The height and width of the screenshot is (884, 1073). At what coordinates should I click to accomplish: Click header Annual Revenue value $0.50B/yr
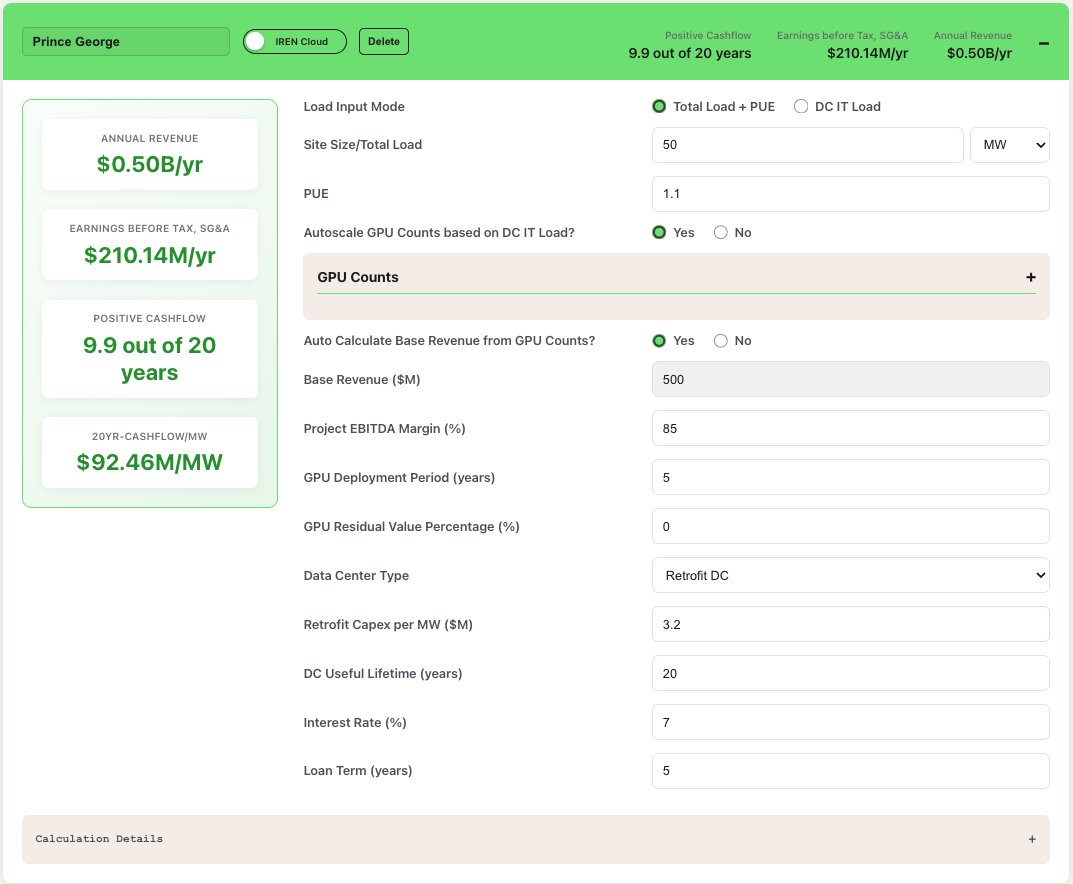[979, 53]
